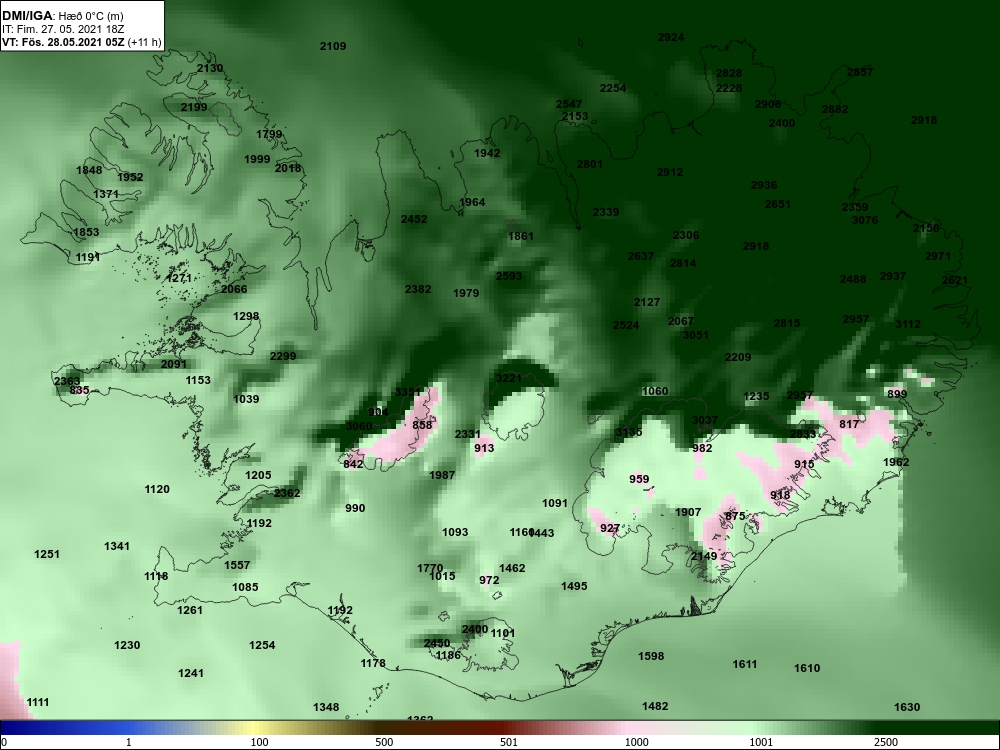Click the 2130 height label
The height and width of the screenshot is (750, 1000).
coord(210,68)
